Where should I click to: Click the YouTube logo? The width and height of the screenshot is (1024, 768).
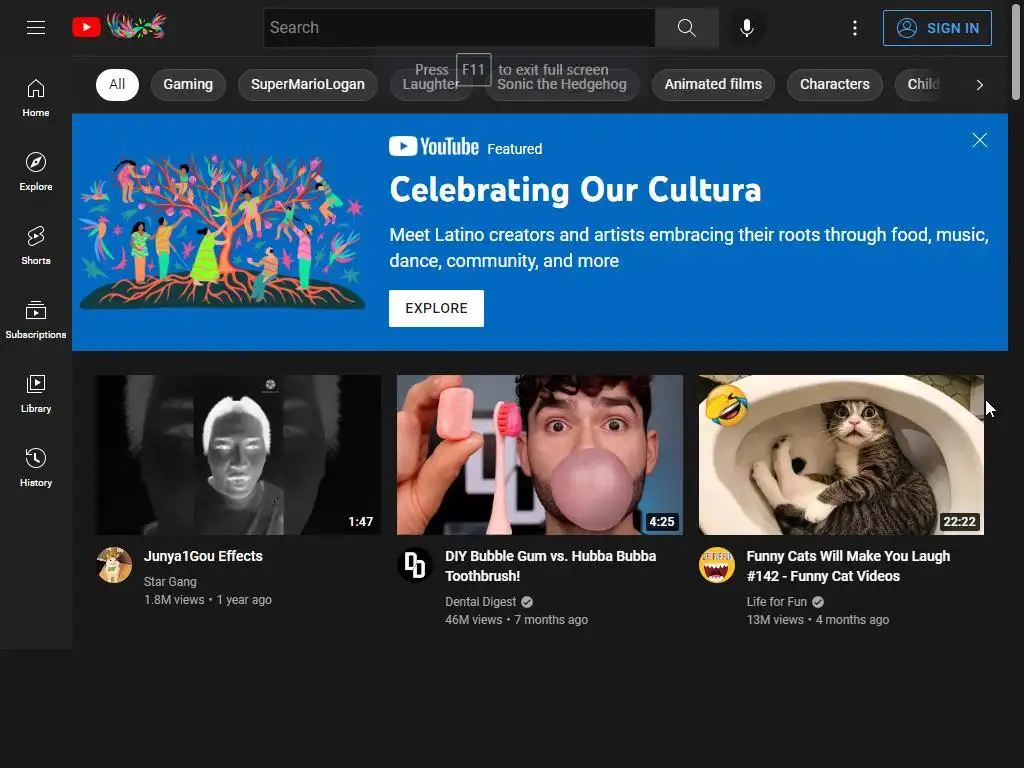(120, 27)
